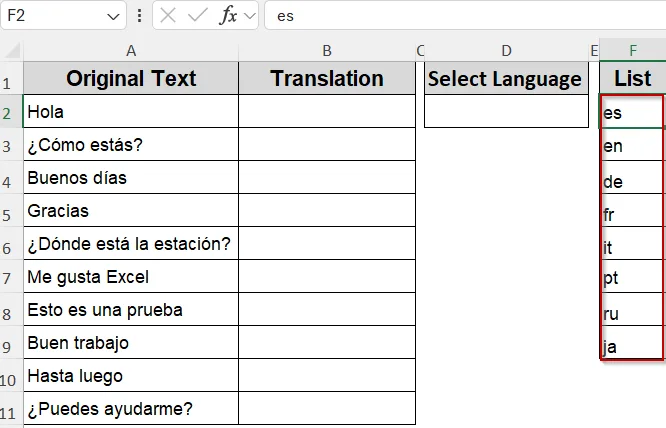Select cell containing Gracias
This screenshot has width=666, height=428.
pyautogui.click(x=131, y=210)
